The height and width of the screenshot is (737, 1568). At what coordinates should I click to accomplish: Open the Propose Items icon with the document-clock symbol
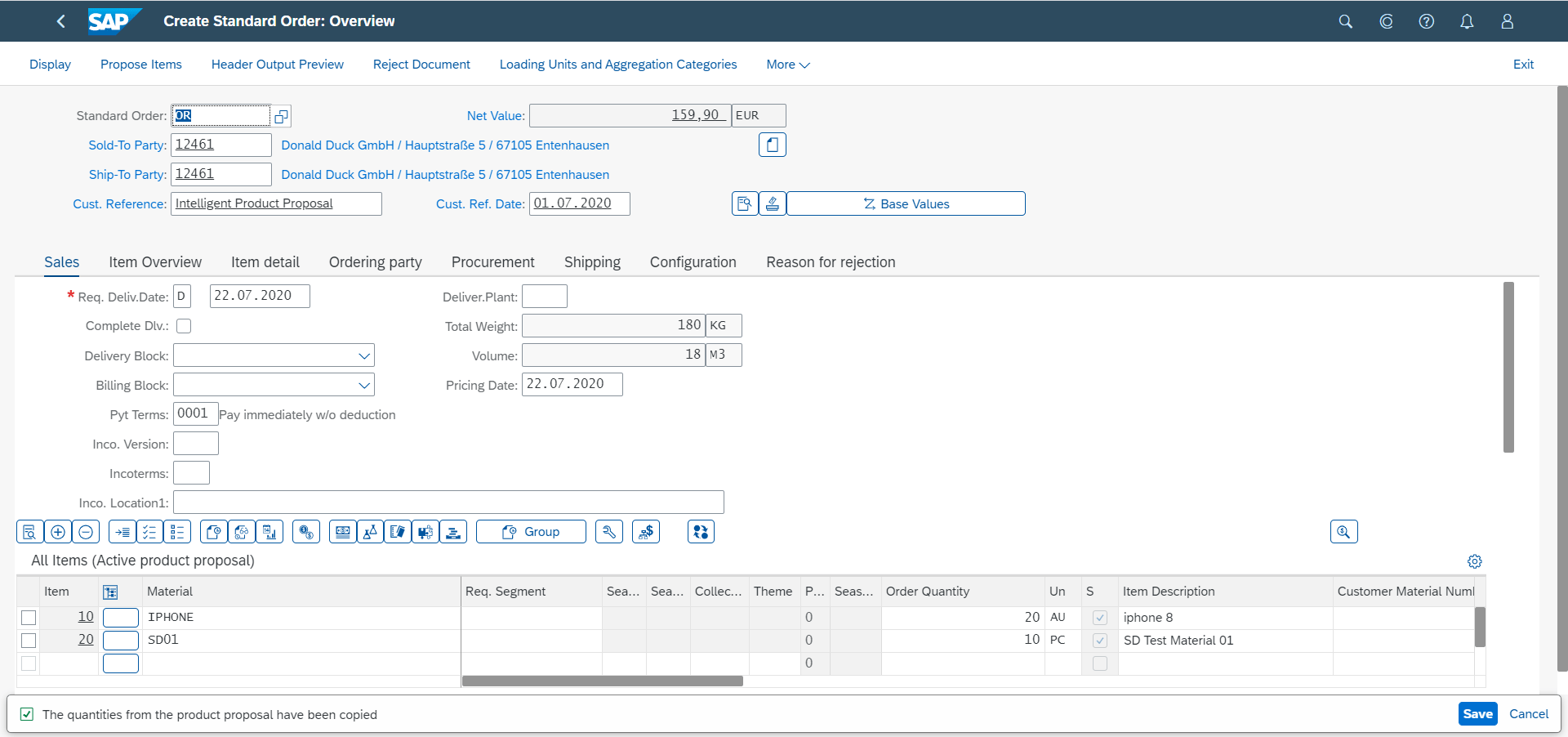[213, 531]
